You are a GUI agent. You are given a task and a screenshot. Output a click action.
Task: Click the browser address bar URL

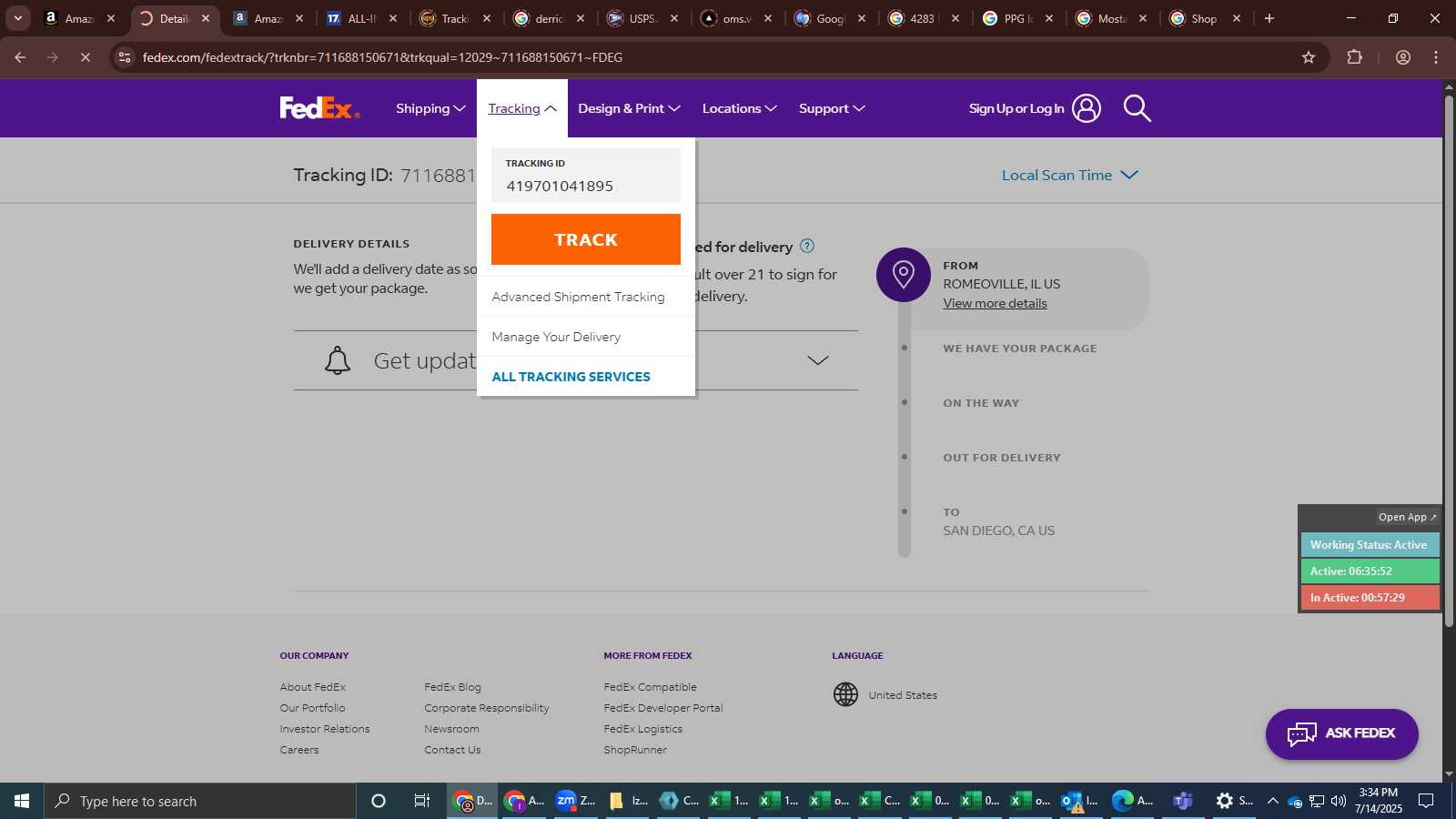pos(382,57)
